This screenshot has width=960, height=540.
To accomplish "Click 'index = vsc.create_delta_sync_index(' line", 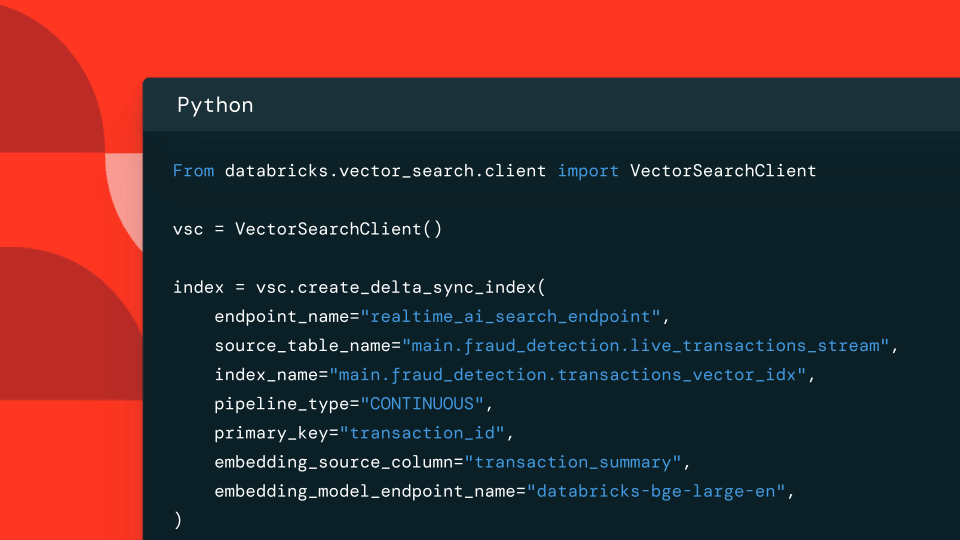I will 359,288.
